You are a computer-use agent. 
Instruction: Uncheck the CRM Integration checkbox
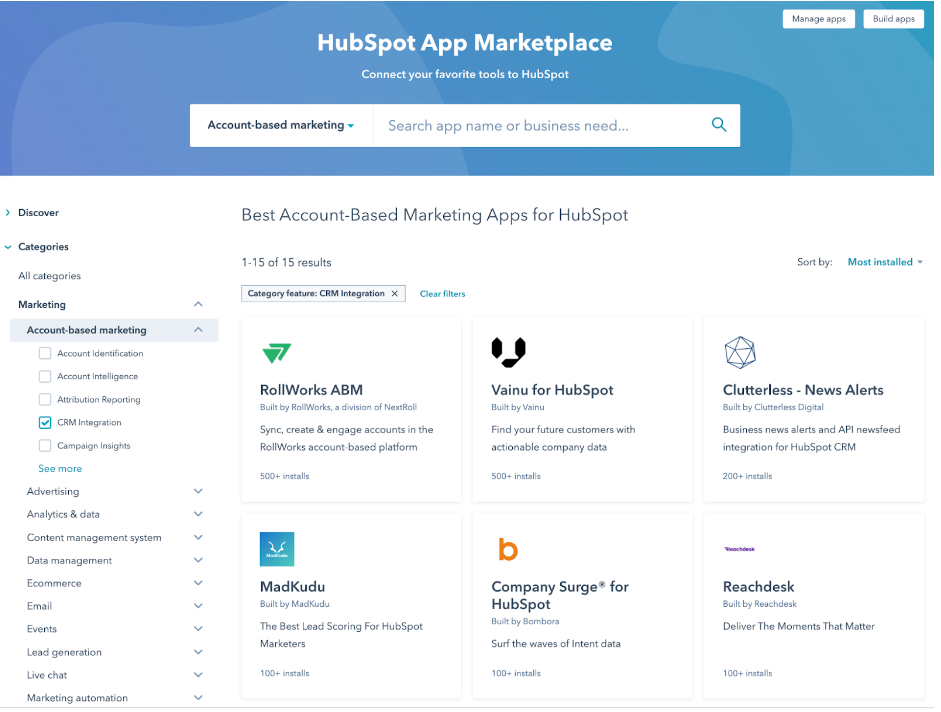tap(45, 423)
